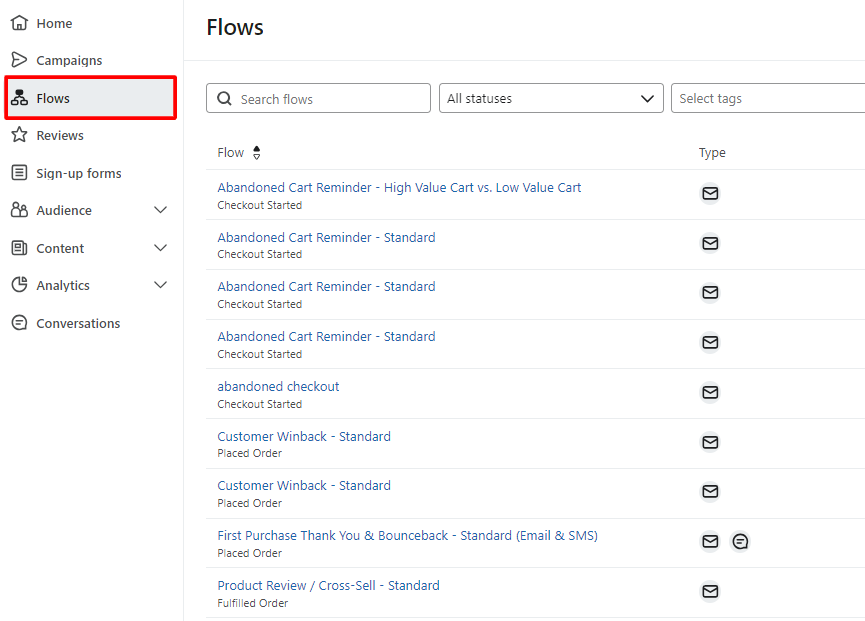Expand the Analytics section chevron
This screenshot has height=621, width=865.
(161, 285)
